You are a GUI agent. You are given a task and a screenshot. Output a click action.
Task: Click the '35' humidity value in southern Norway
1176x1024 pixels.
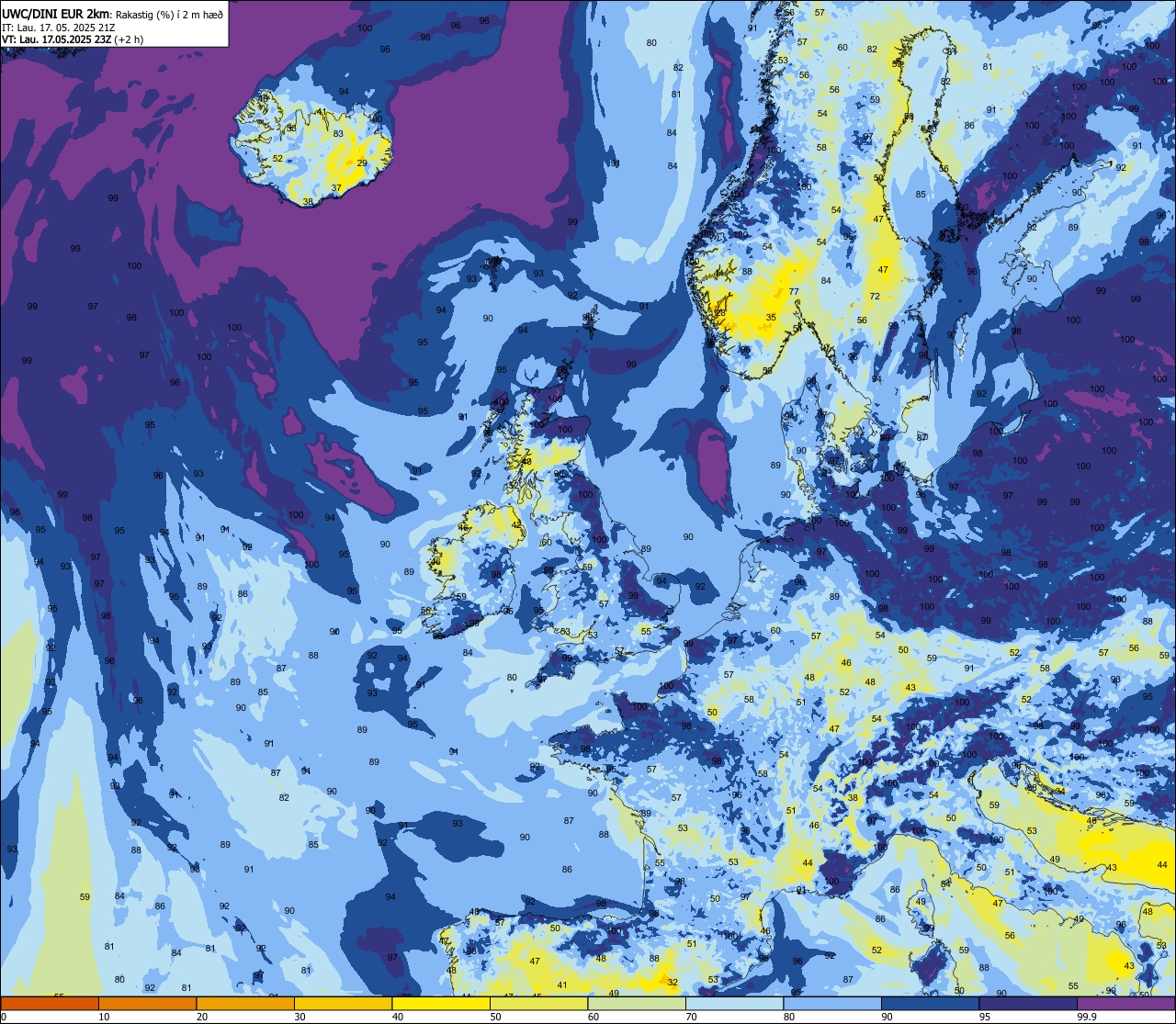point(771,318)
